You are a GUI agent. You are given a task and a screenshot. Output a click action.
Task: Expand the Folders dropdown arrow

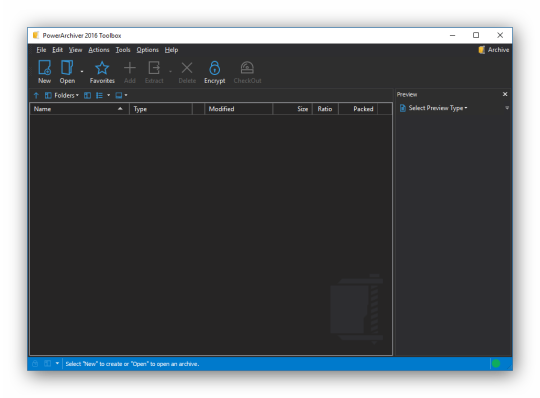tap(77, 95)
